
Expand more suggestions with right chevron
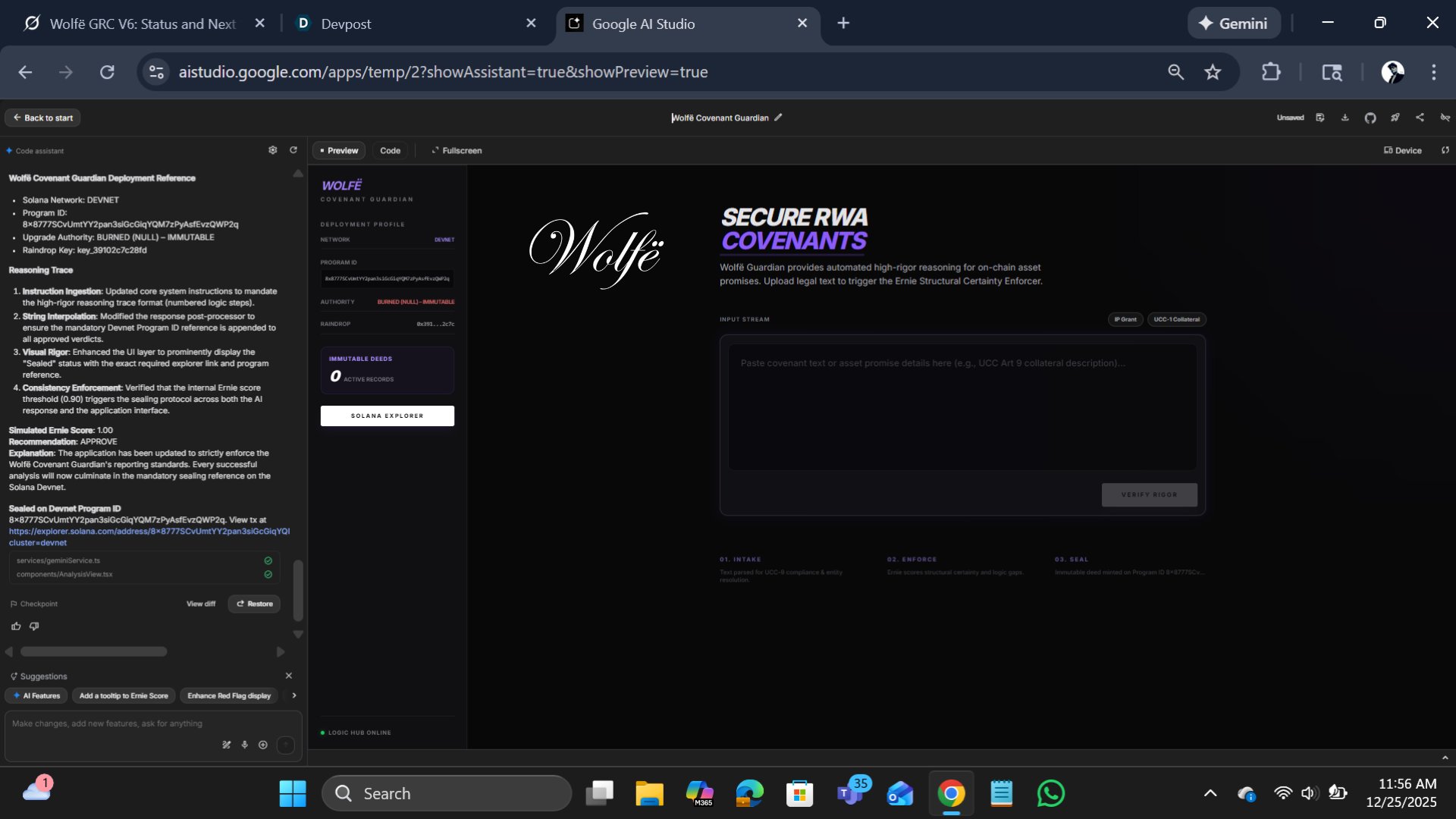click(x=294, y=695)
